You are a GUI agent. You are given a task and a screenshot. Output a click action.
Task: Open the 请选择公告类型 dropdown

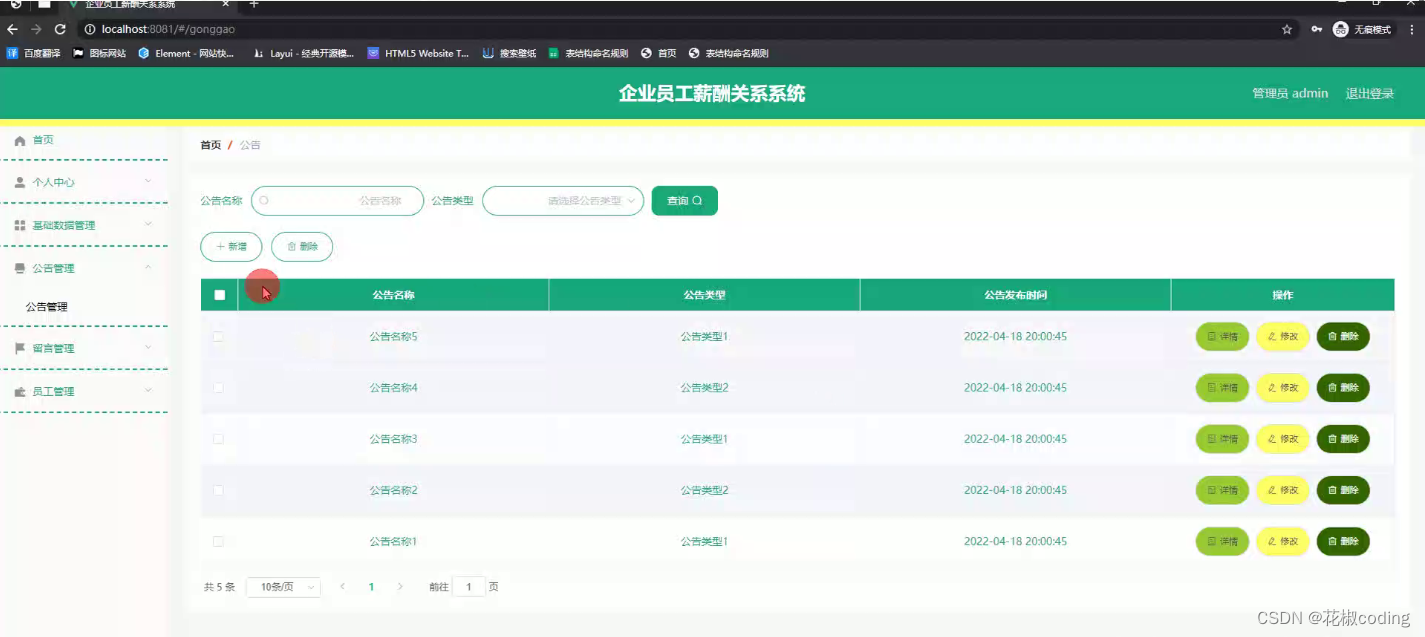563,200
